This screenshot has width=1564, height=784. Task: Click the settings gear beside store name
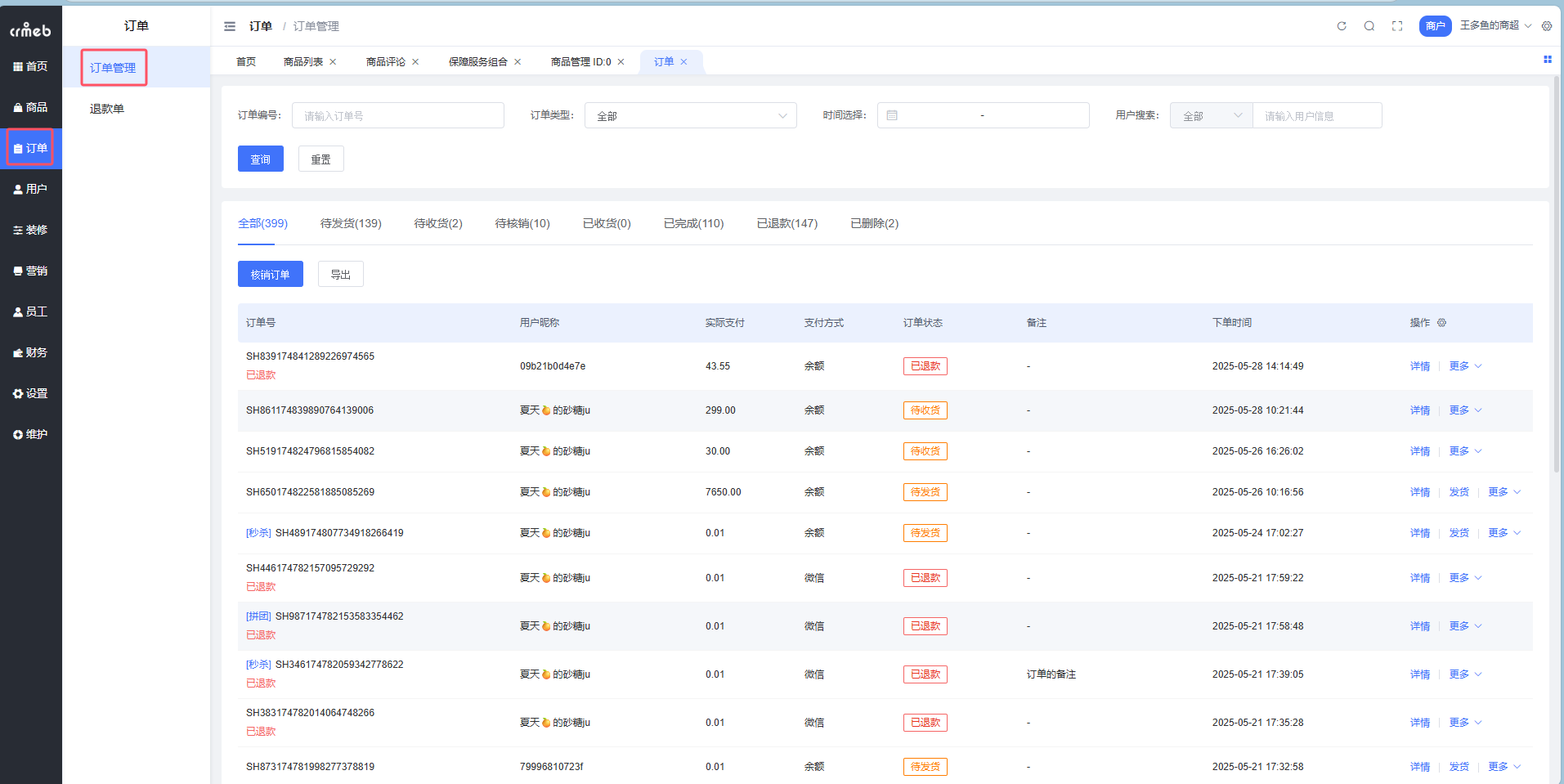[x=1547, y=26]
